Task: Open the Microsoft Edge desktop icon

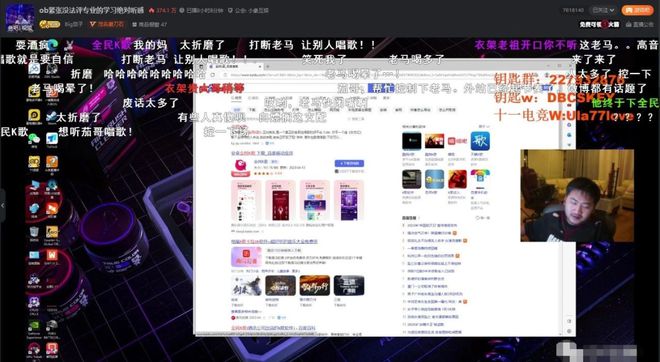Action: (x=53, y=45)
